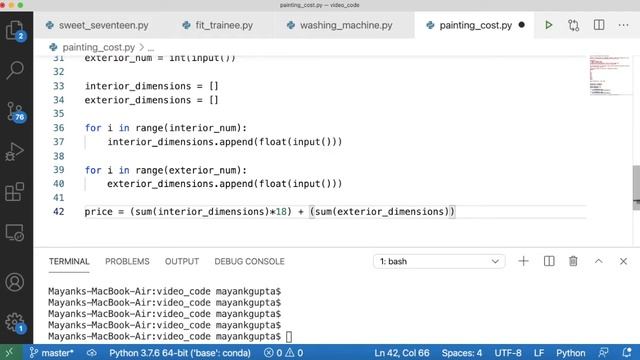Change indentation via Spaces: 4
This screenshot has height=360, width=640.
[462, 353]
